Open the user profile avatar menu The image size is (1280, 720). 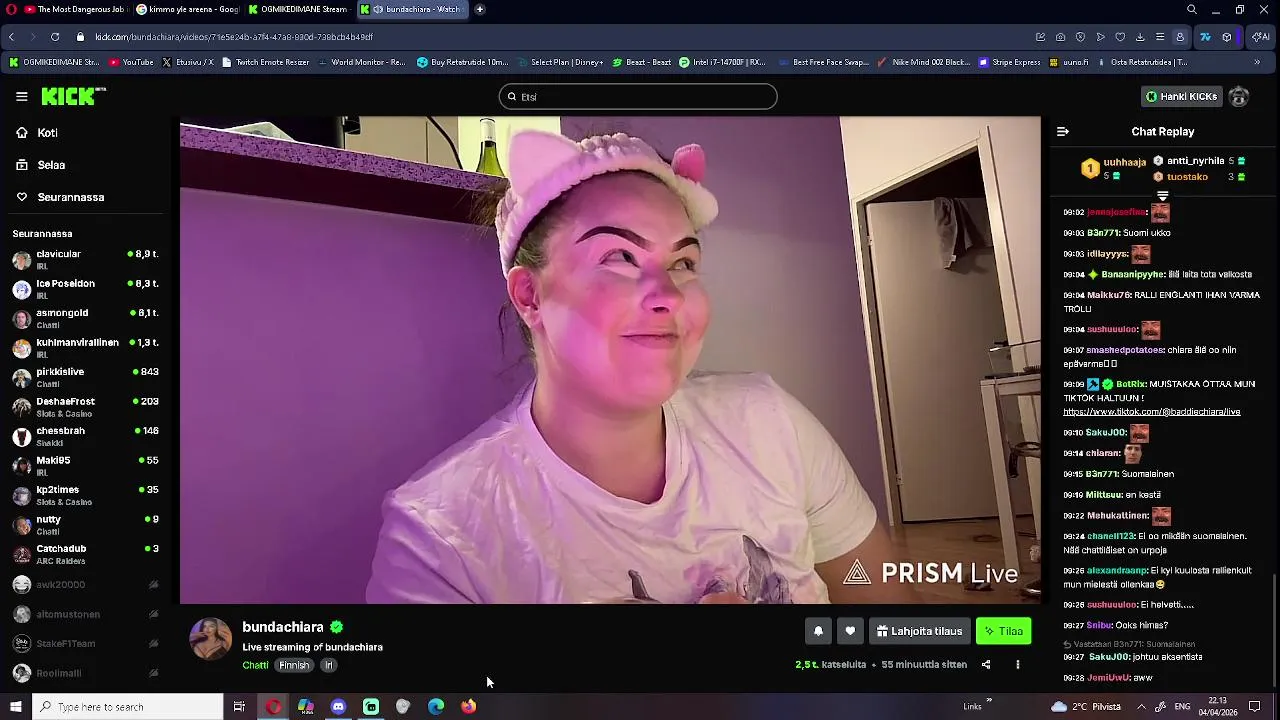click(1239, 96)
